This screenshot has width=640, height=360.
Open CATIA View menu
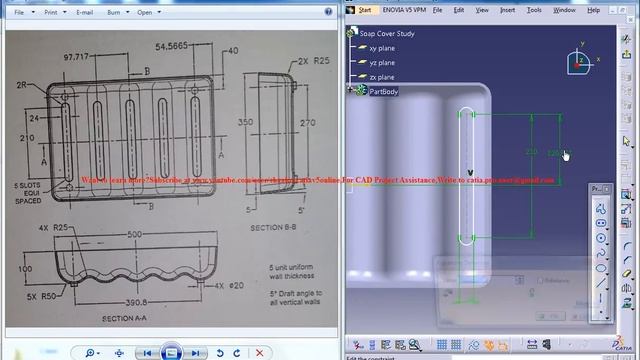482,10
